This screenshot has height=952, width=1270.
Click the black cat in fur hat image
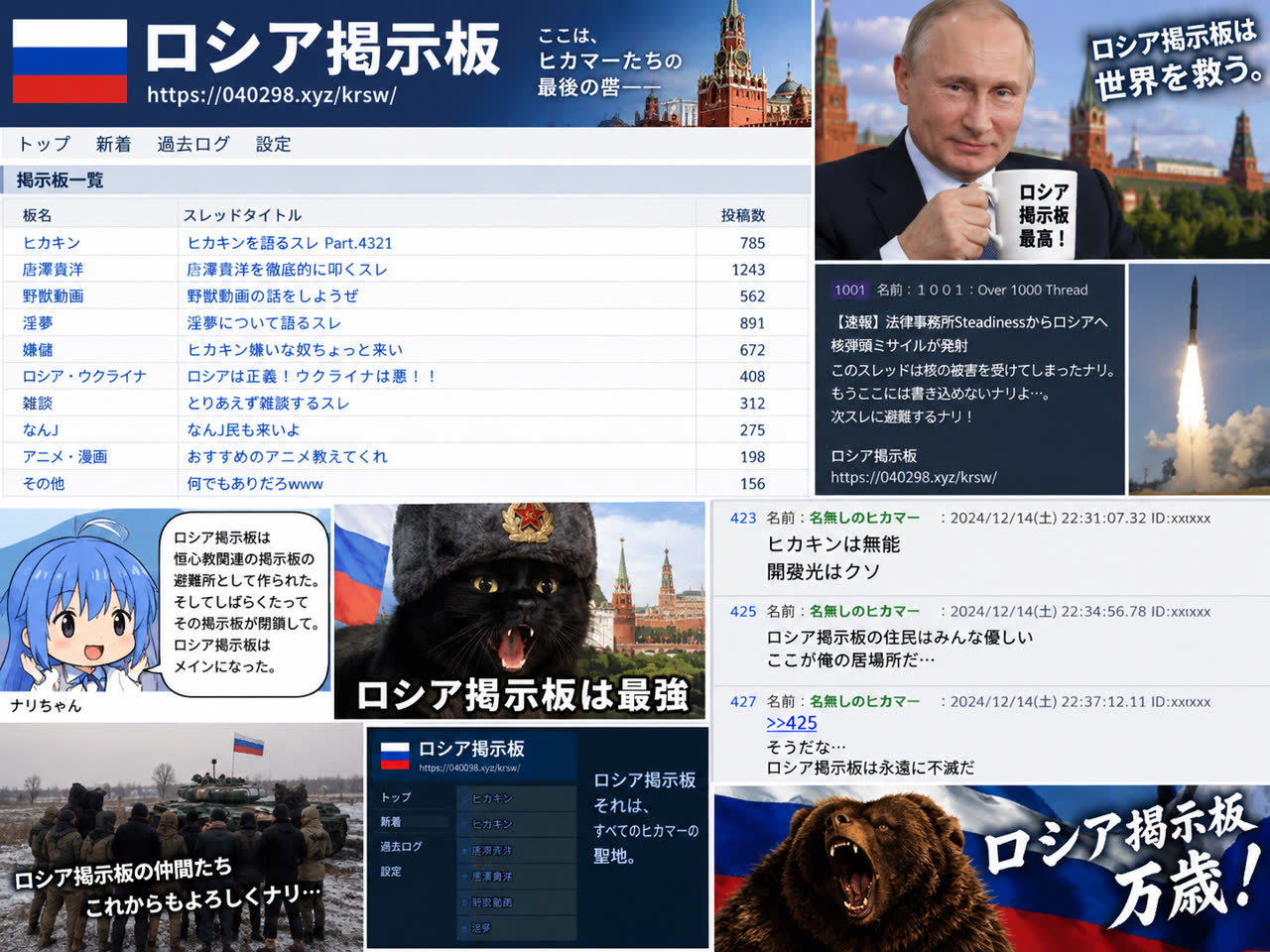(520, 611)
